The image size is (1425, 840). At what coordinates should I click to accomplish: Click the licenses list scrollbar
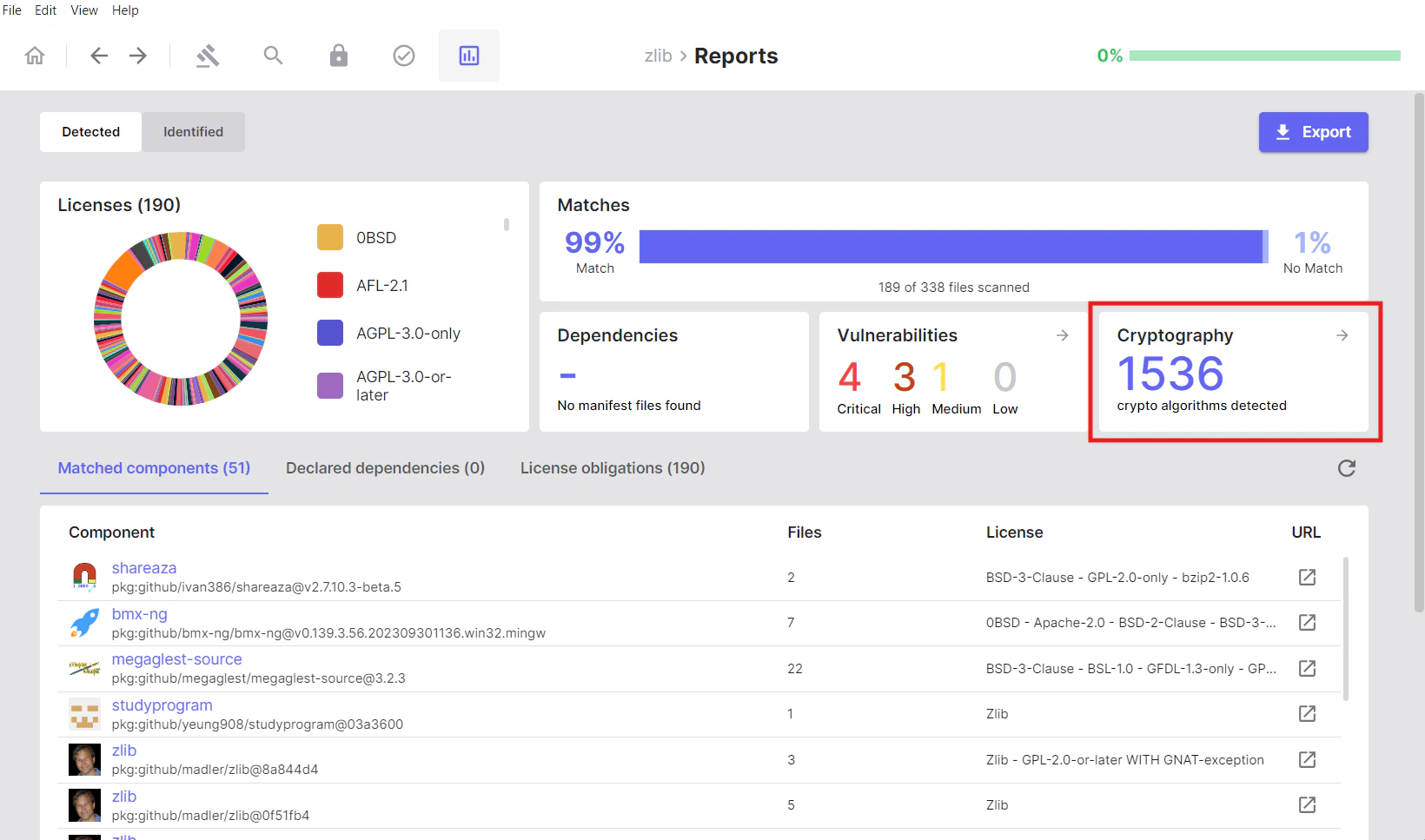pyautogui.click(x=505, y=224)
